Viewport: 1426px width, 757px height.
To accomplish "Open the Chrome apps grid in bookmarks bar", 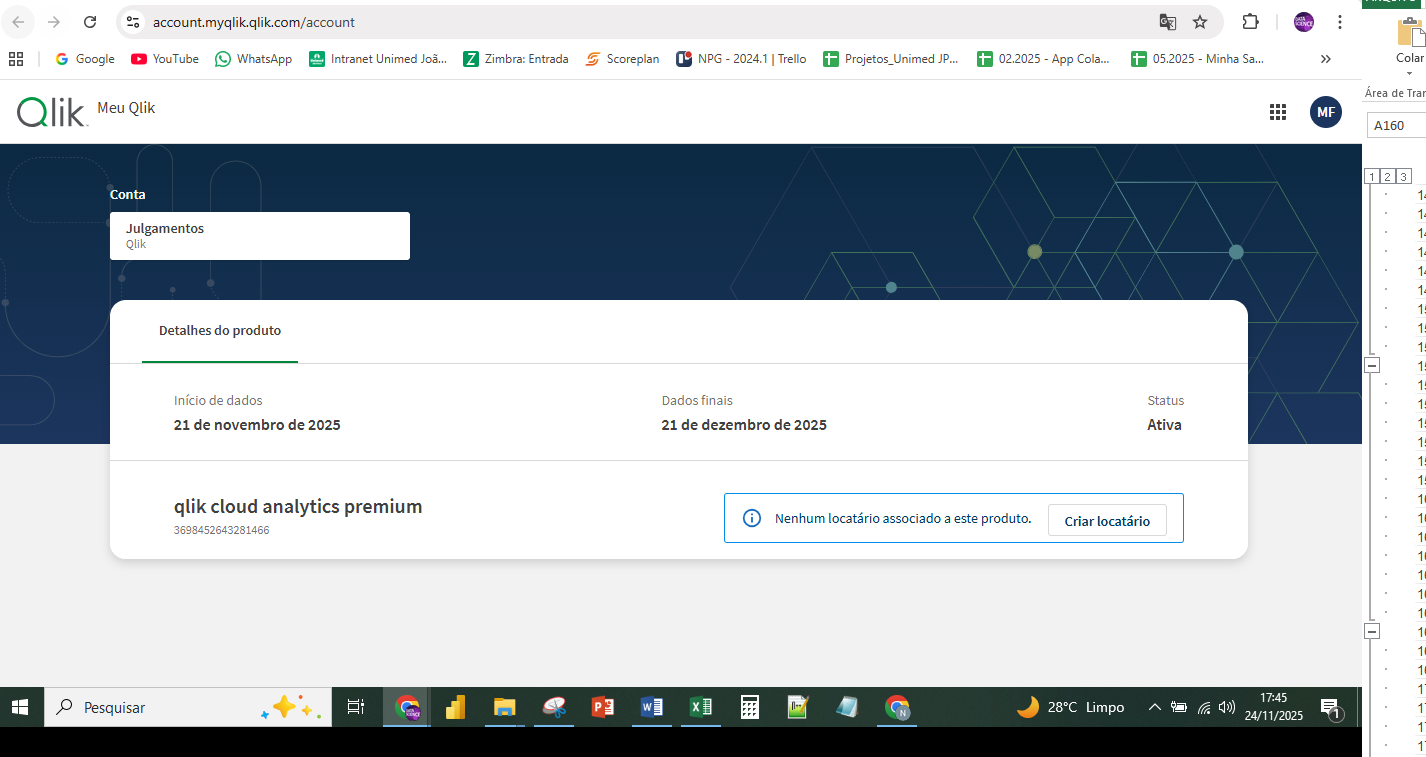I will point(16,59).
